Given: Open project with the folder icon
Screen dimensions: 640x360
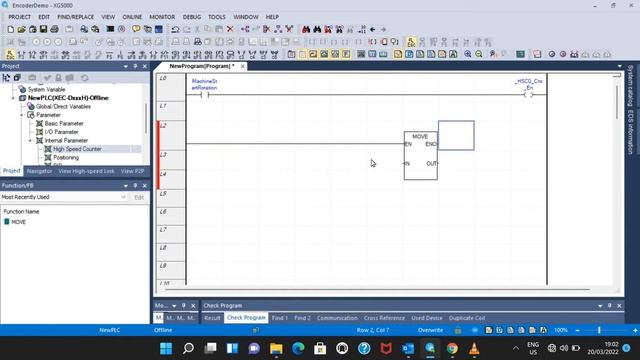Looking at the screenshot, I should (21, 29).
